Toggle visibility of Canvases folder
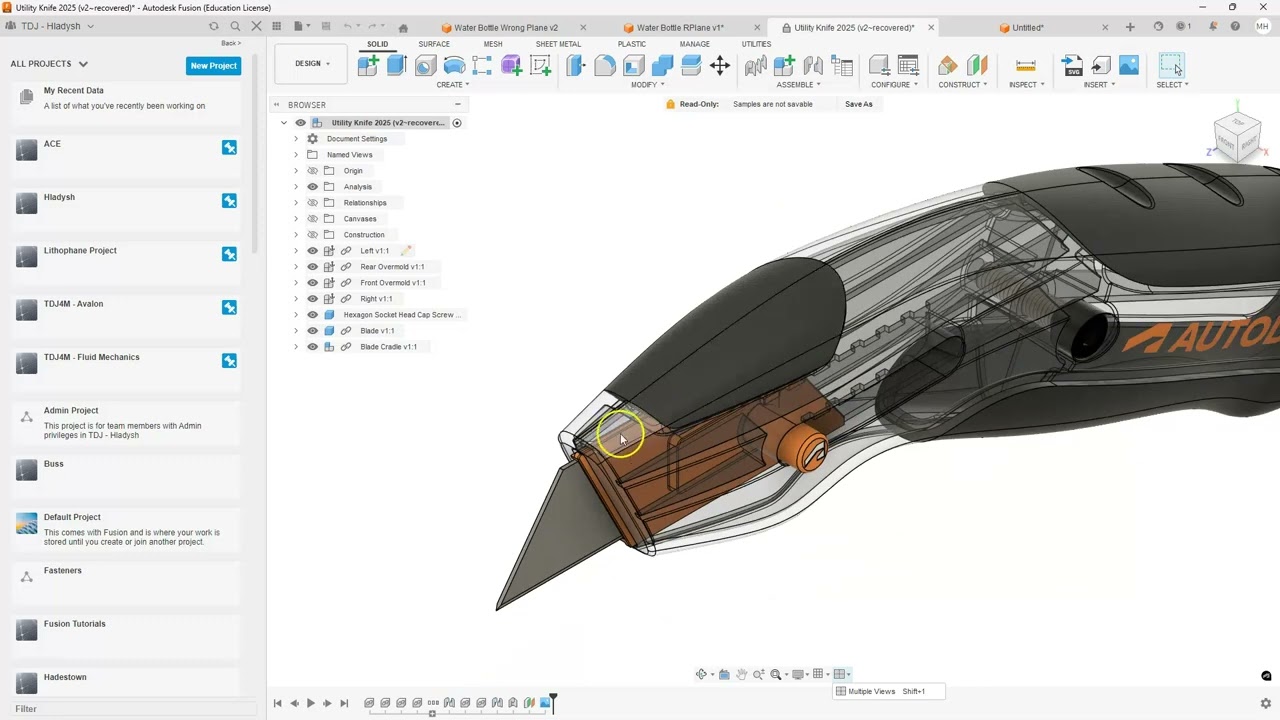The image size is (1280, 720). tap(312, 219)
